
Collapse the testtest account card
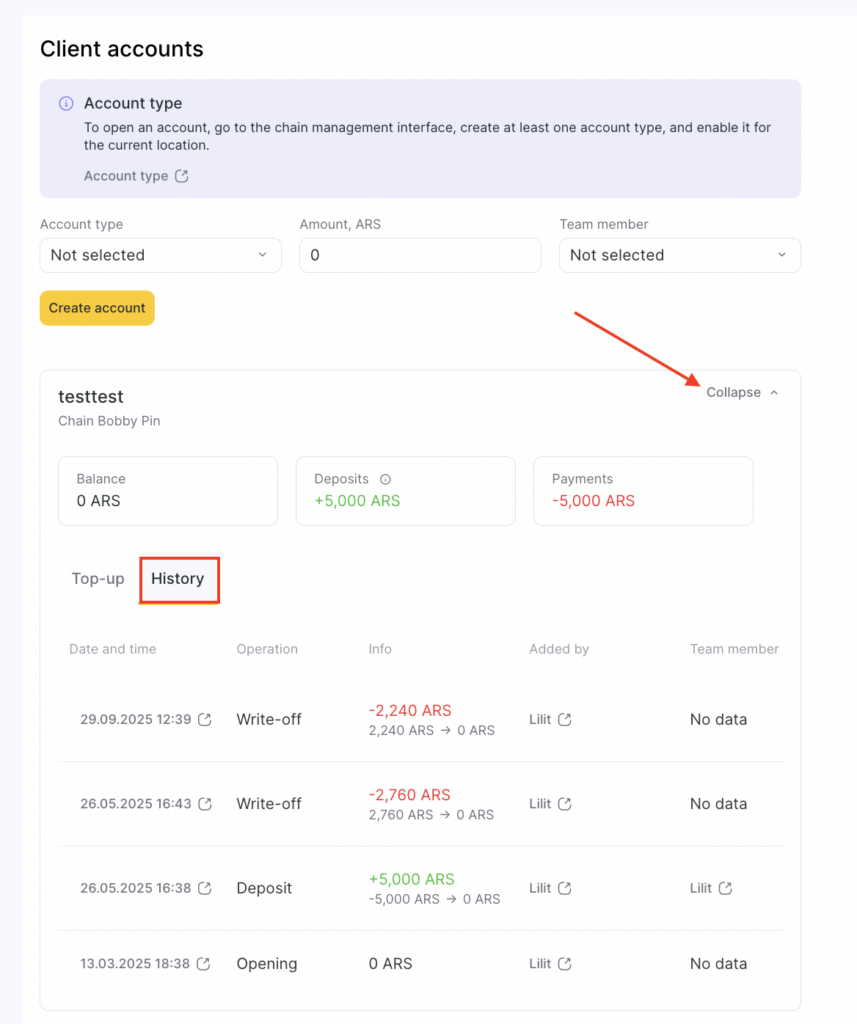pyautogui.click(x=741, y=393)
